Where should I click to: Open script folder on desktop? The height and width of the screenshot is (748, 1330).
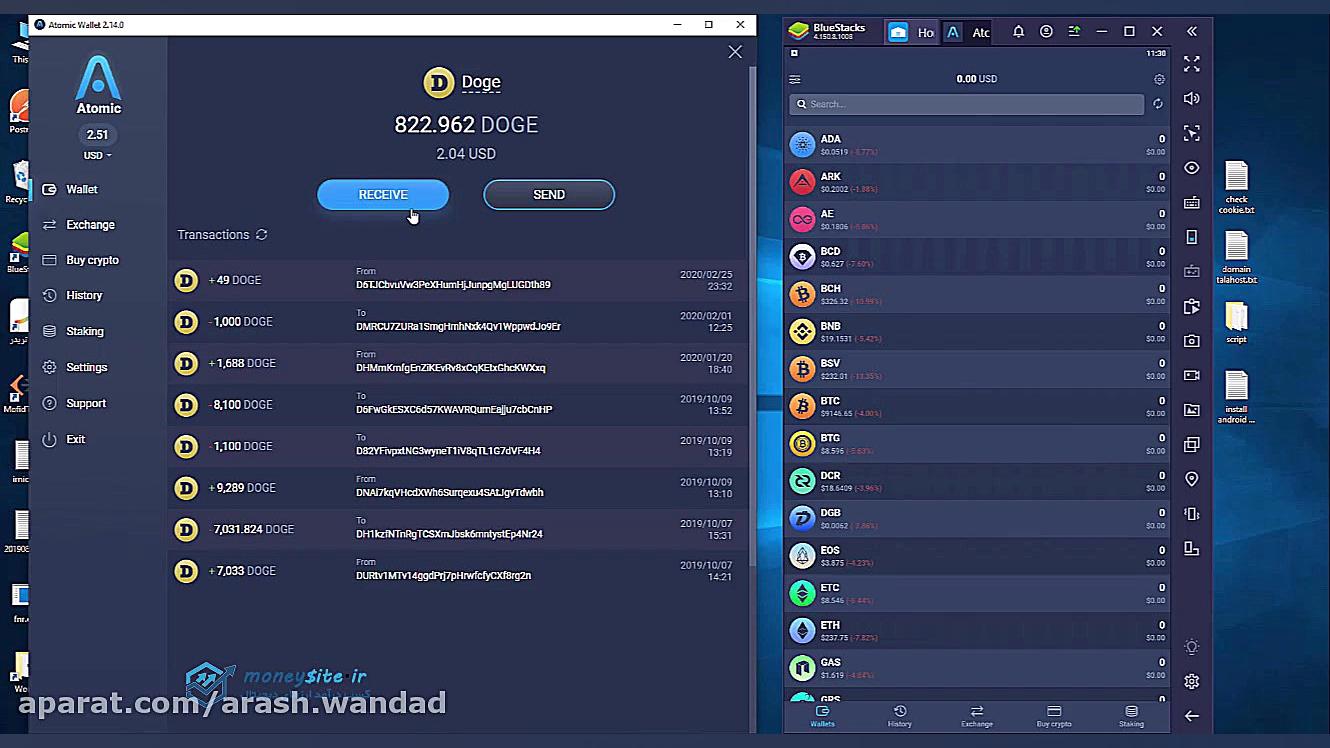(x=1237, y=322)
